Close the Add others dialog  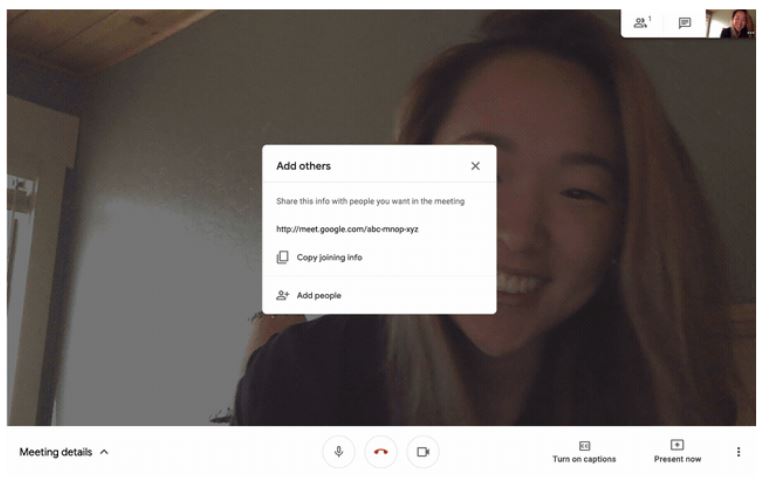pos(475,166)
